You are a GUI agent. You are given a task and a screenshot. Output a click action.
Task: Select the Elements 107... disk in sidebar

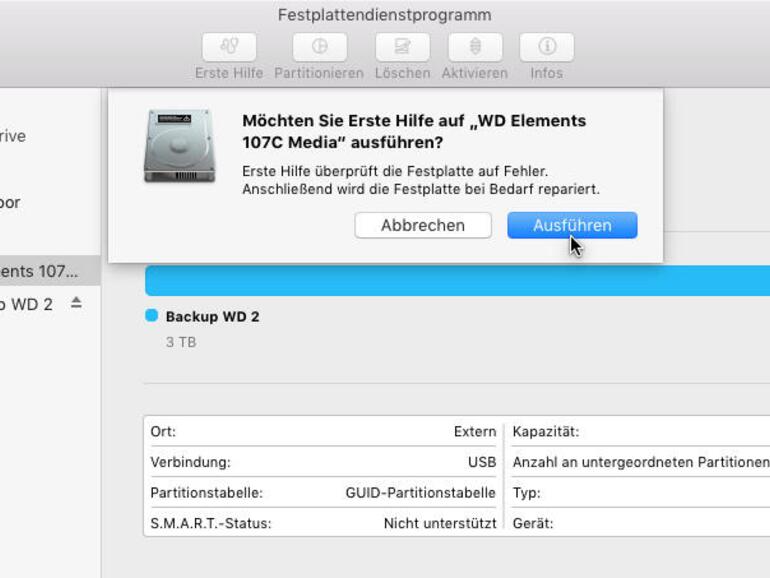(x=50, y=271)
